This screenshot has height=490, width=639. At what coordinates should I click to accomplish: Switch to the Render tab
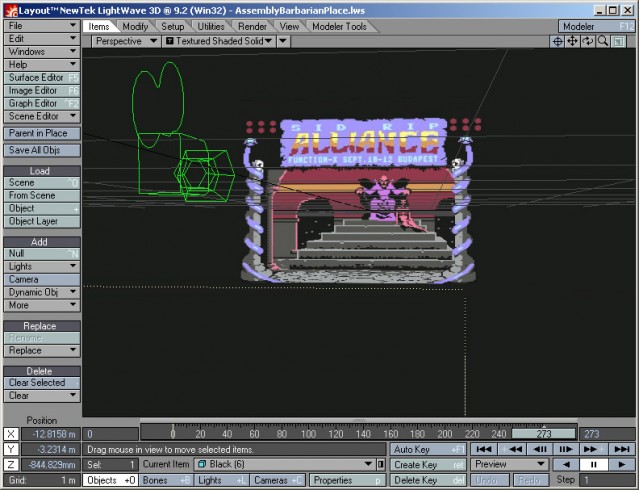[x=252, y=26]
